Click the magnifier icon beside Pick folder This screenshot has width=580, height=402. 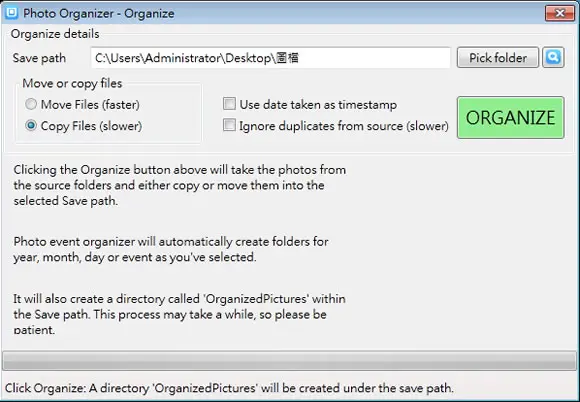(x=553, y=57)
